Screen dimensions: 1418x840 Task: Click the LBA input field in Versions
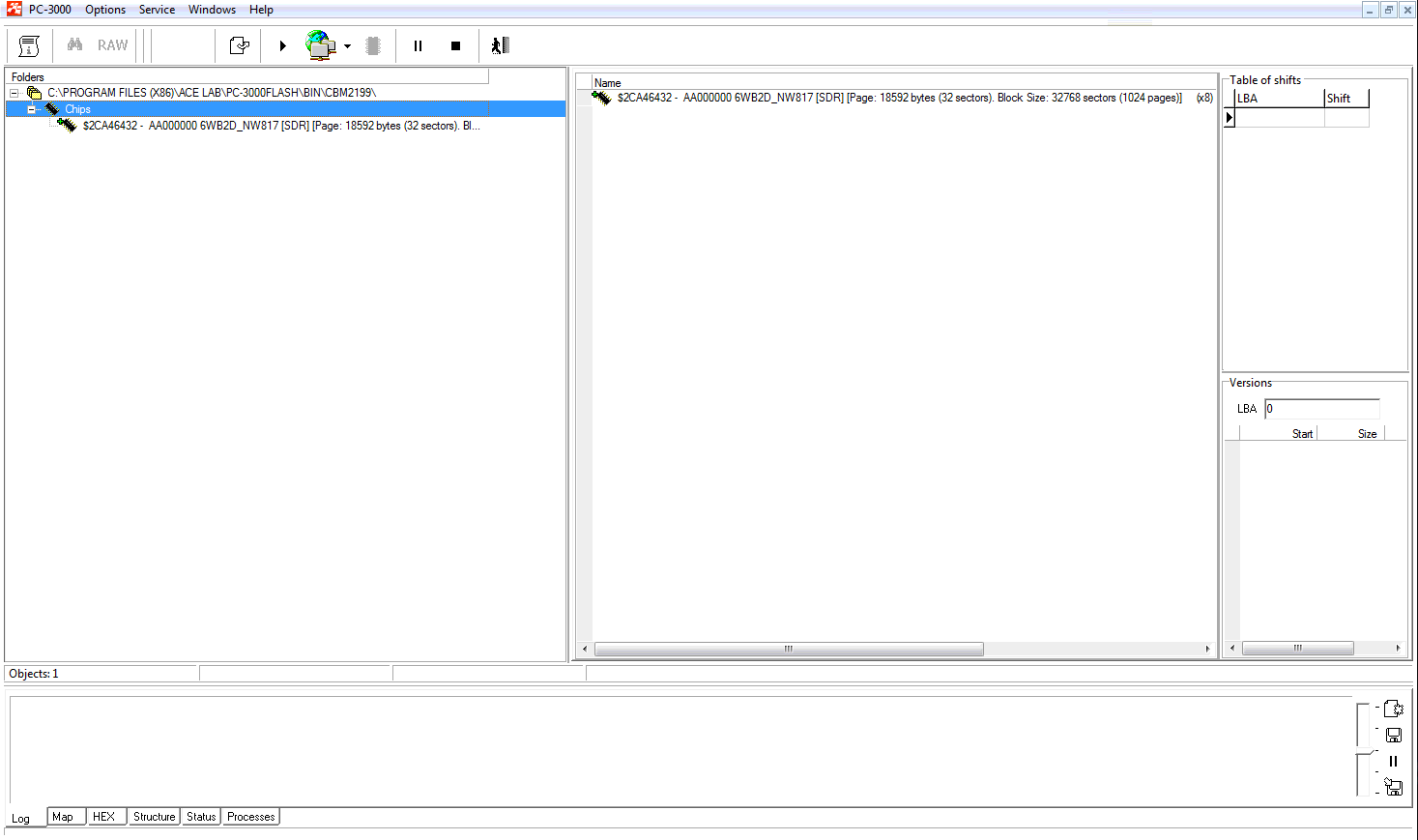pos(1321,409)
